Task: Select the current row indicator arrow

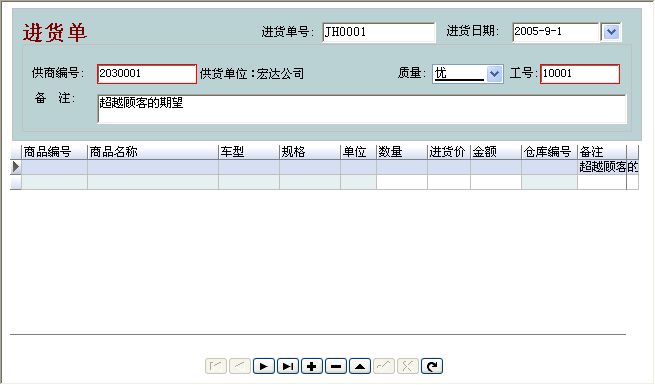Action: pyautogui.click(x=16, y=167)
